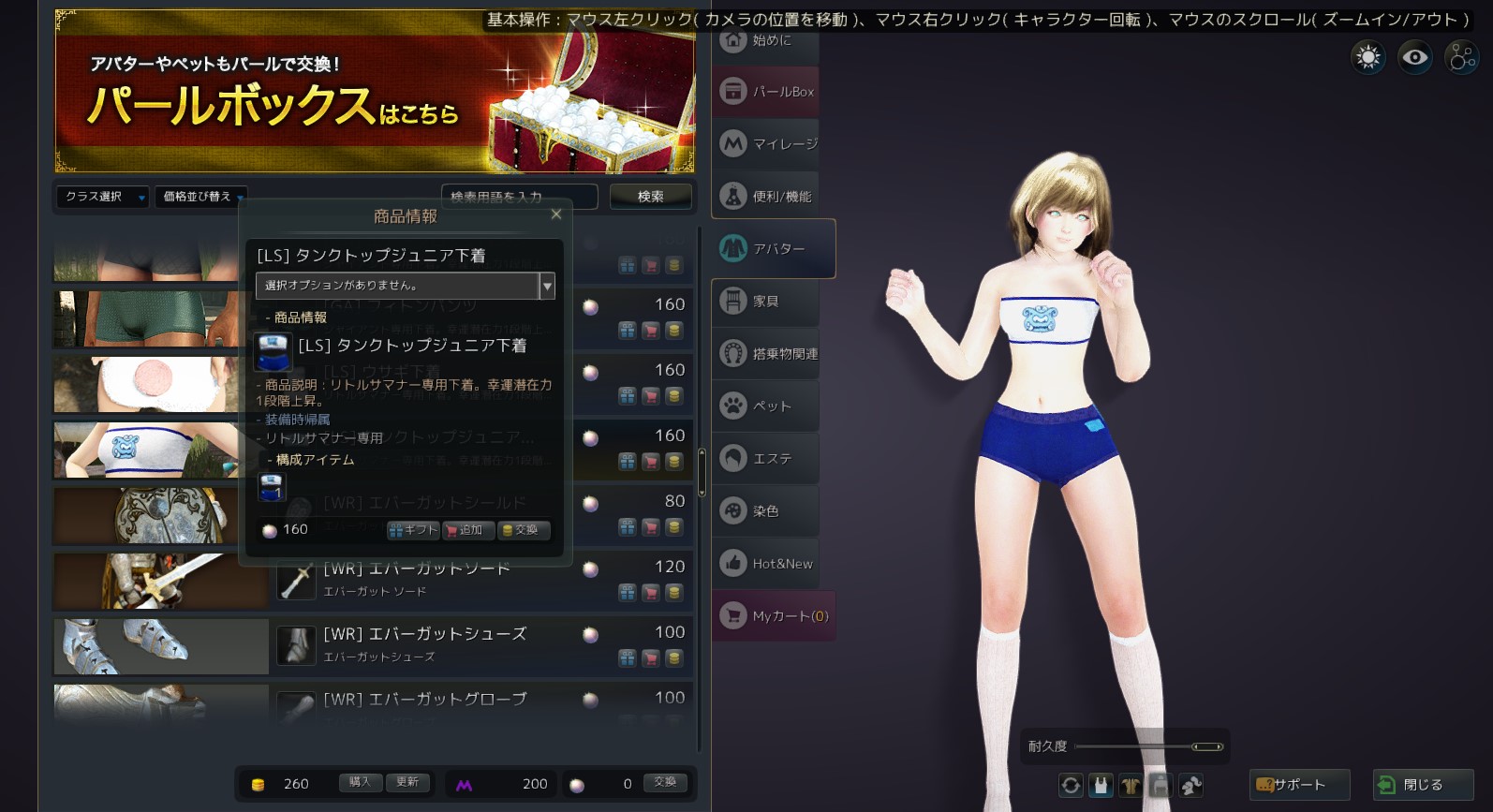This screenshot has width=1493, height=812.
Task: Select the [WR] エバーガットグローブ item
Action: [x=424, y=700]
